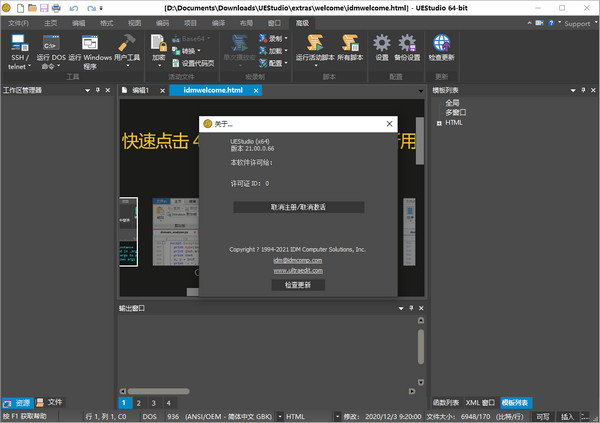This screenshot has width=600, height=423.
Task: Click the 运行 DOS 命令 icon
Action: tap(51, 43)
